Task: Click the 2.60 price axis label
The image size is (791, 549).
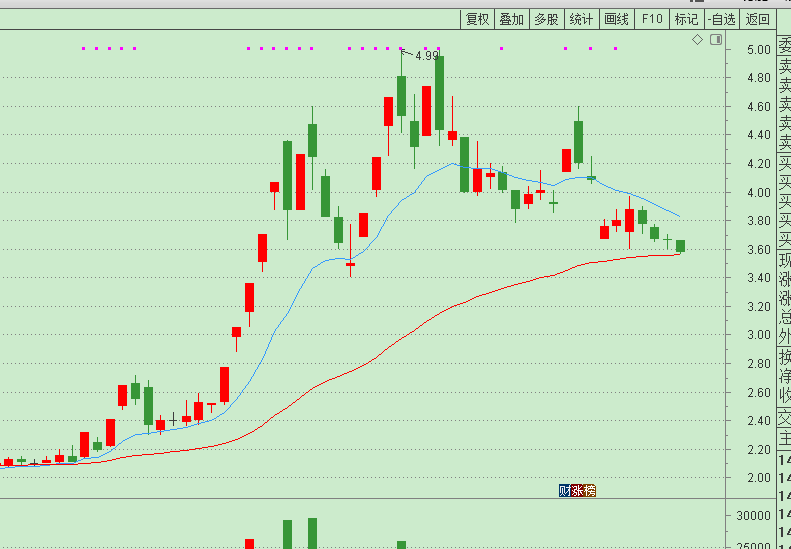Action: 759,392
